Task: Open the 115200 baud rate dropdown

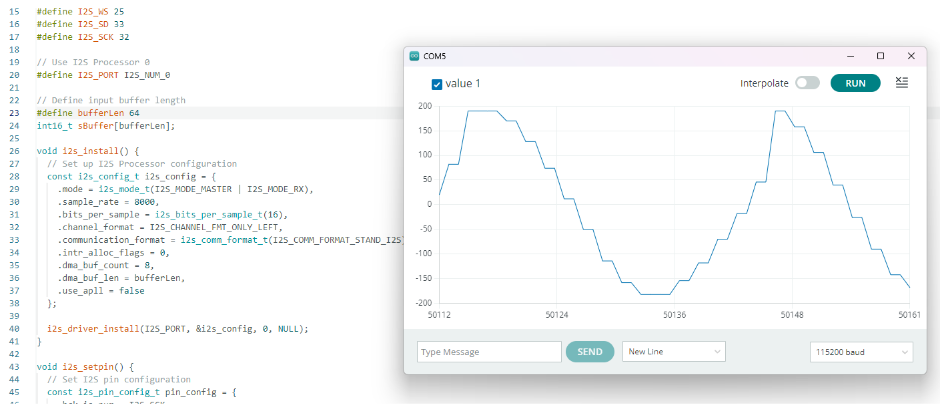Action: [860, 352]
